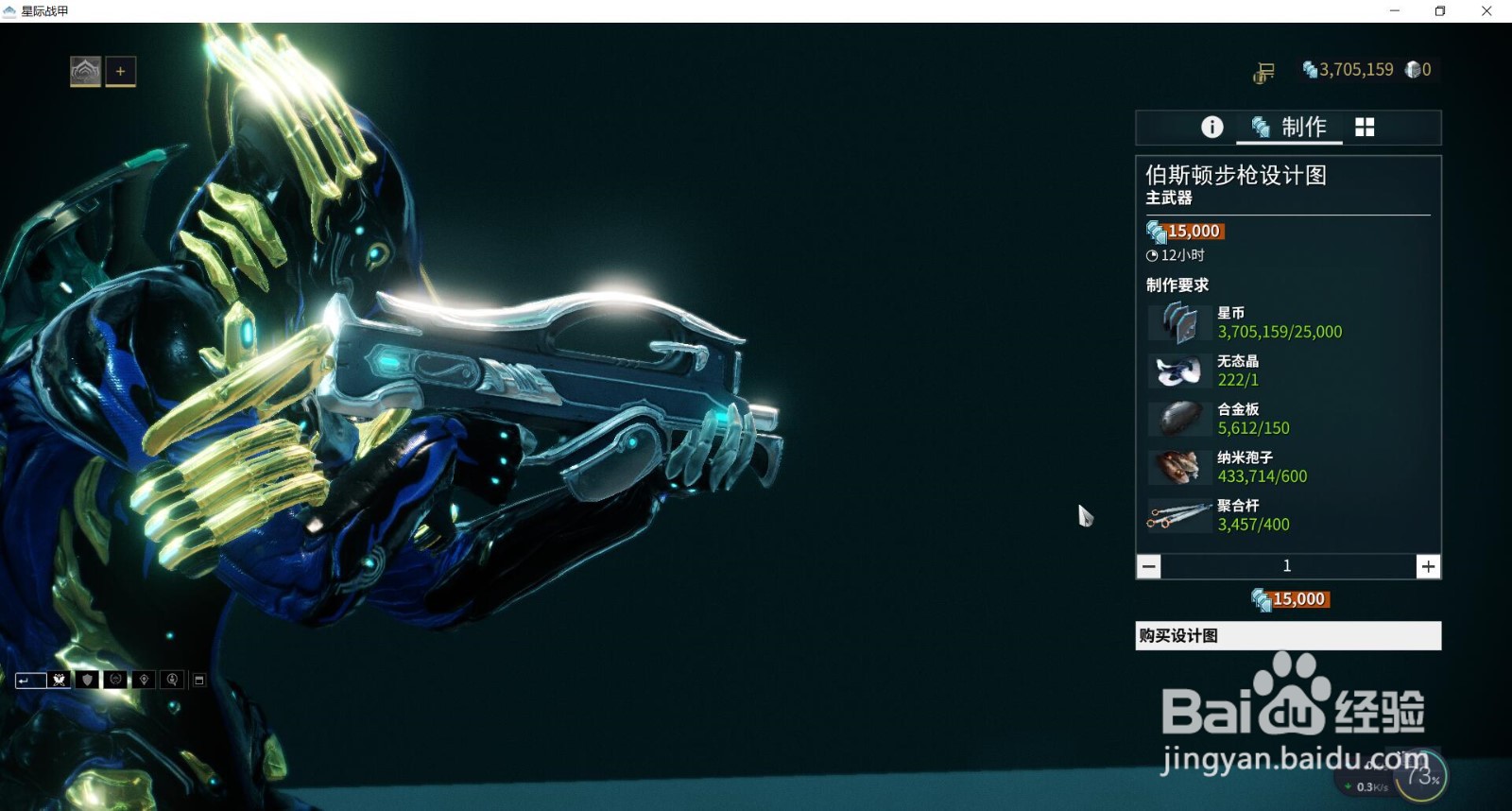Click the 合金板 resource icon
Viewport: 1512px width, 811px height.
[x=1179, y=419]
